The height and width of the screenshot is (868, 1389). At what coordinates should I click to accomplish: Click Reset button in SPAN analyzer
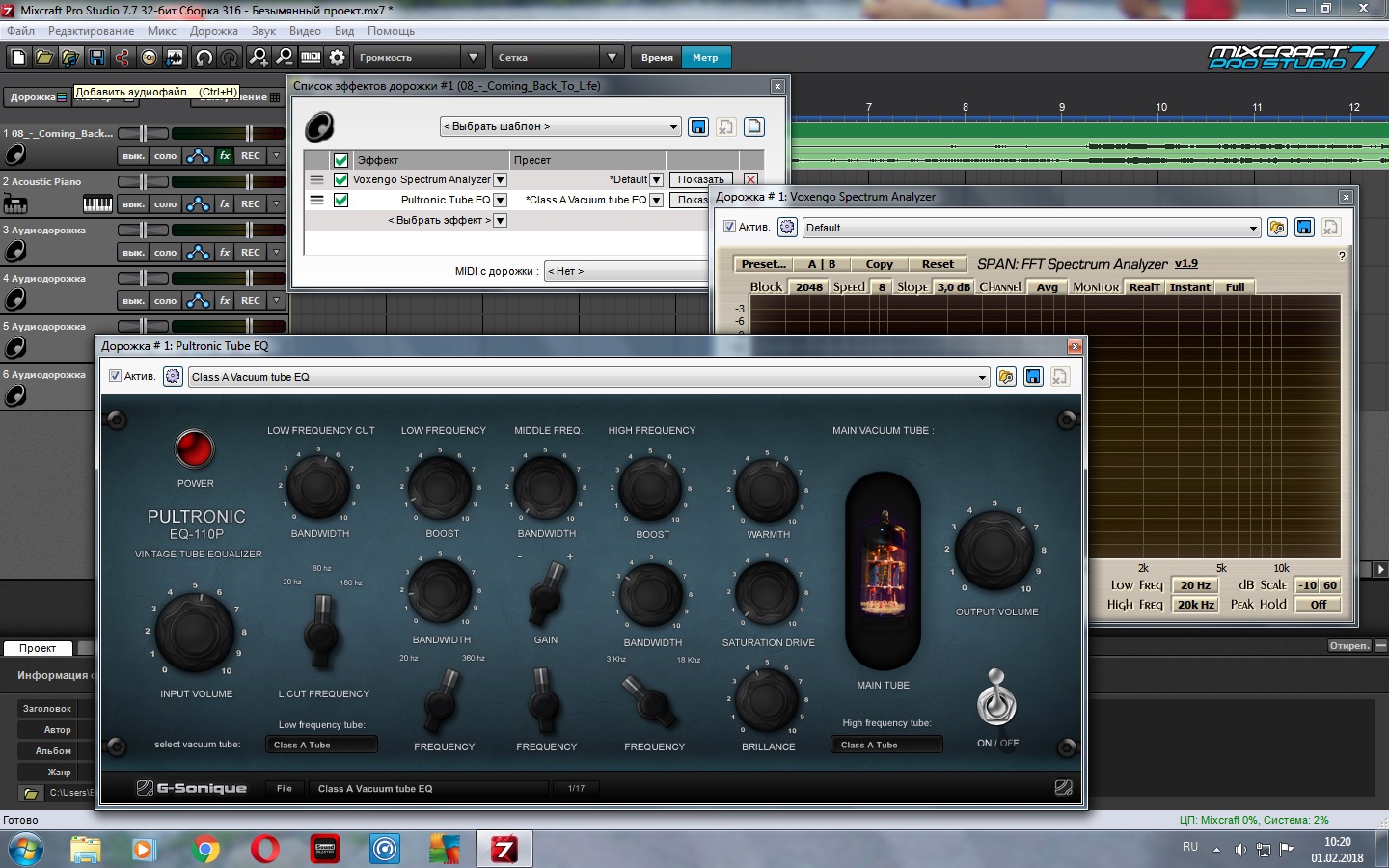coord(938,264)
